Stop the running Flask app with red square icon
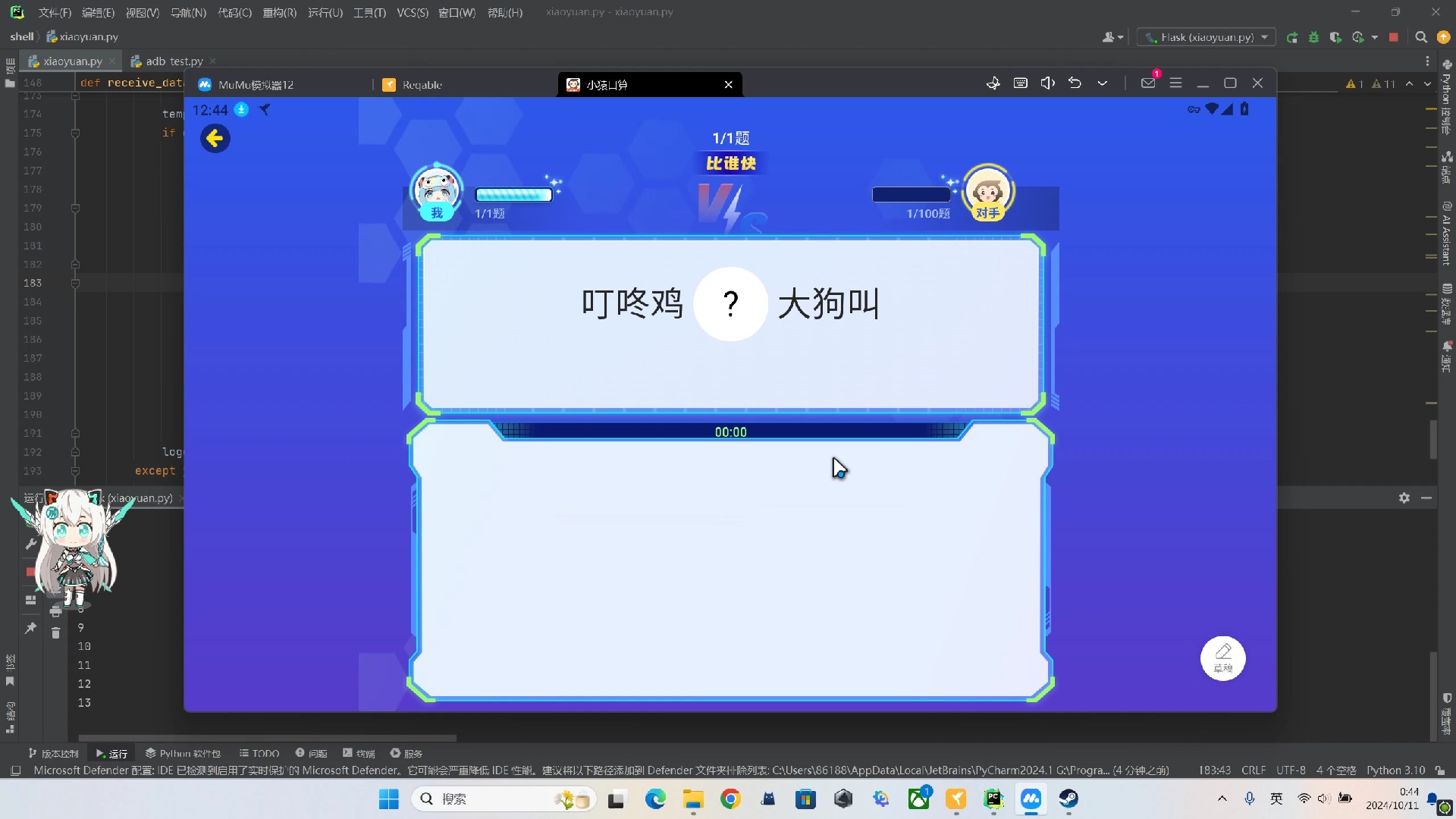The width and height of the screenshot is (1456, 819). 1394,37
